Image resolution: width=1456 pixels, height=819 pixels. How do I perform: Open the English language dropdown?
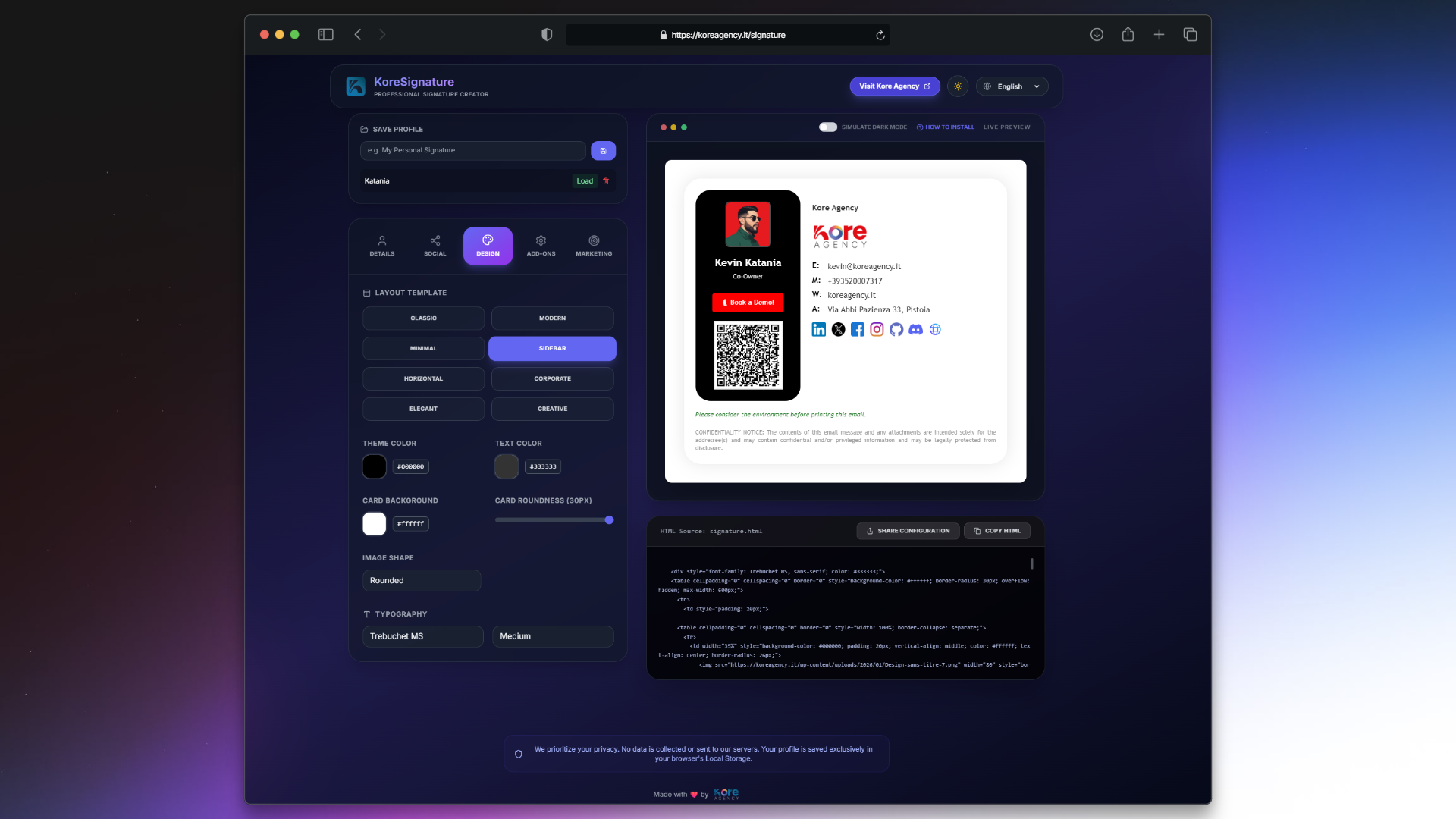point(1012,86)
